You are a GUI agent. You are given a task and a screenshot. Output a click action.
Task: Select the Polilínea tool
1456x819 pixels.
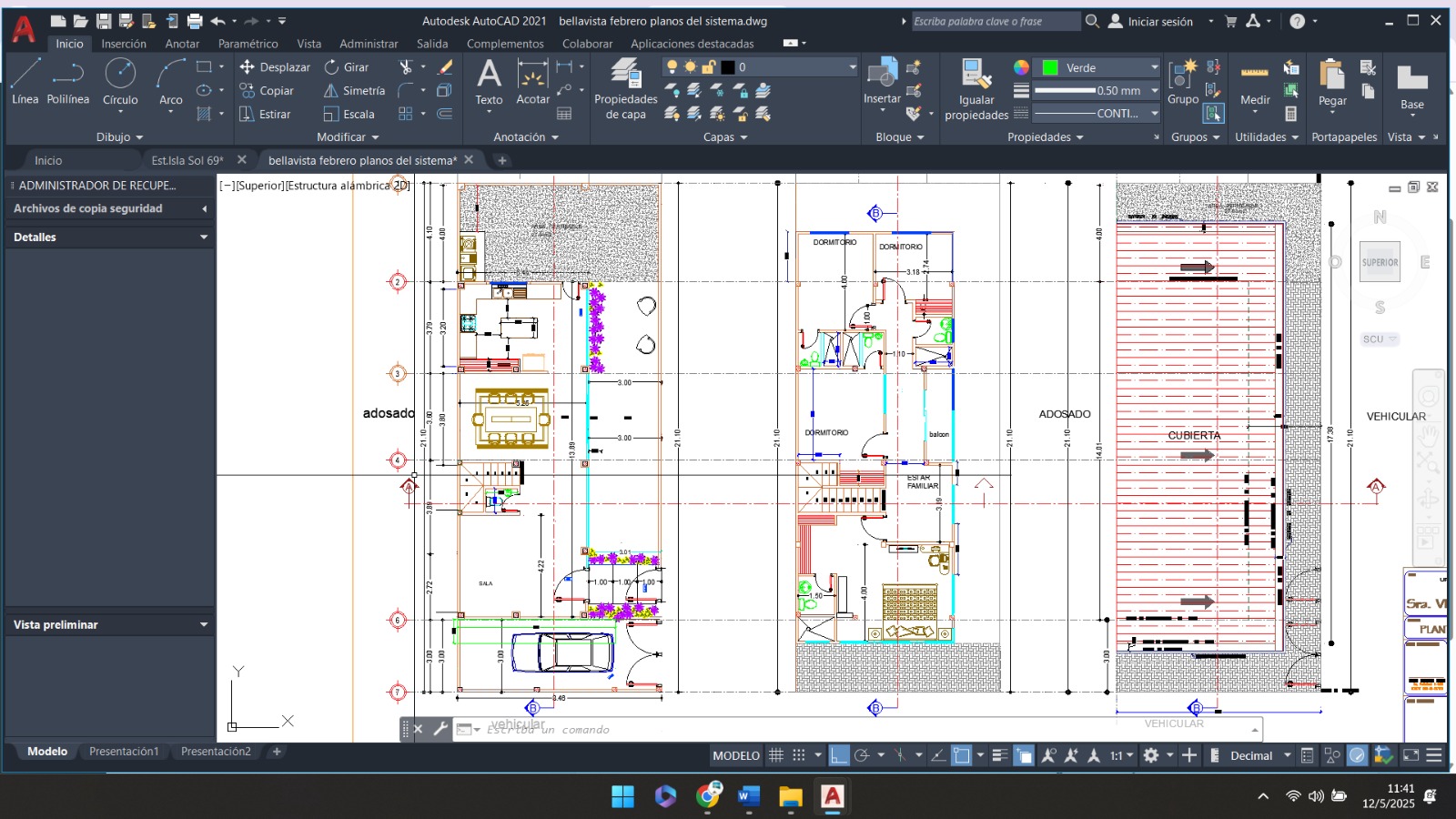[x=68, y=81]
